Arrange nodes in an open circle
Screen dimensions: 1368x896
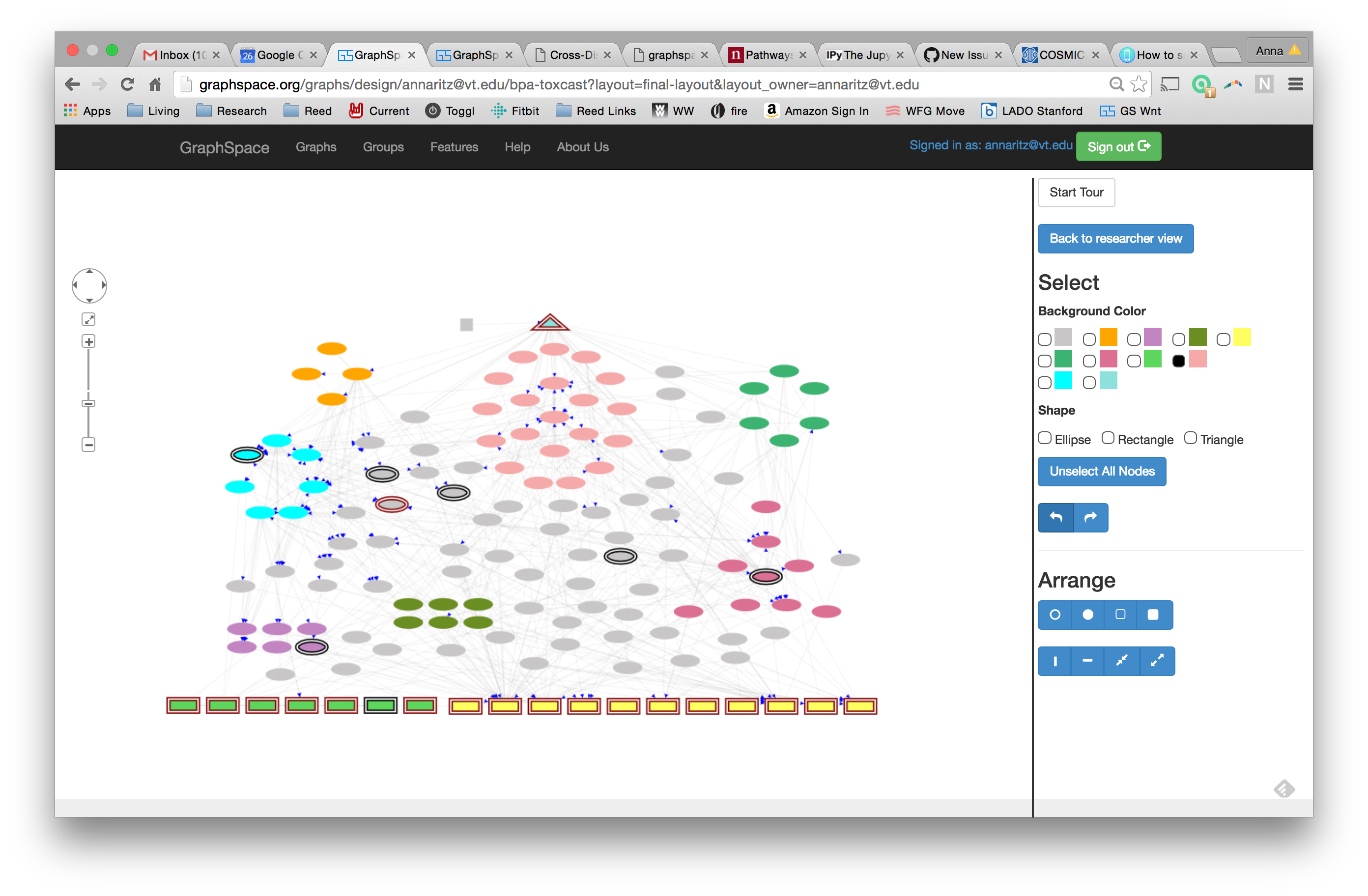(1054, 615)
